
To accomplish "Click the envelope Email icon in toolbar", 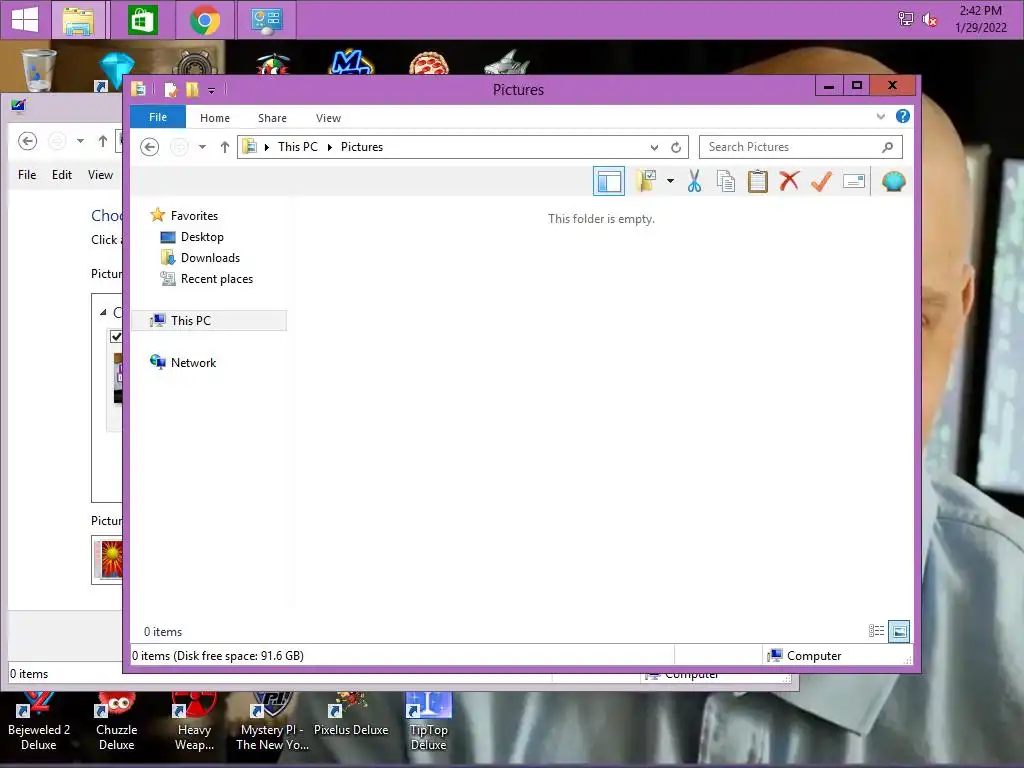I will click(854, 181).
